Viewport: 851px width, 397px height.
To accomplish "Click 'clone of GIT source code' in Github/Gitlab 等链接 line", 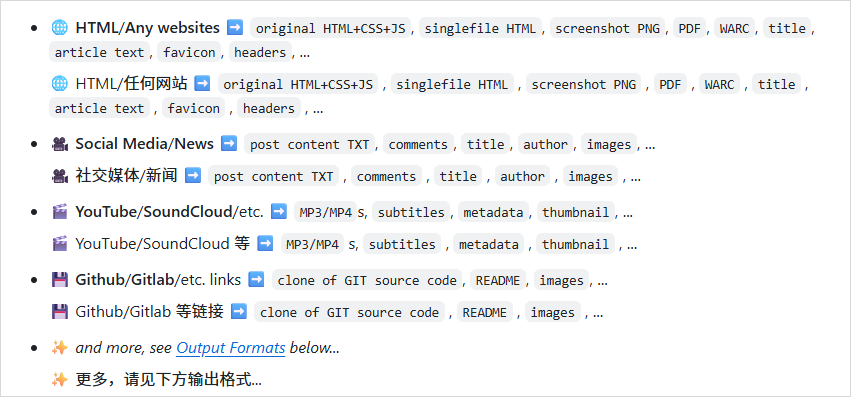I will (x=350, y=312).
